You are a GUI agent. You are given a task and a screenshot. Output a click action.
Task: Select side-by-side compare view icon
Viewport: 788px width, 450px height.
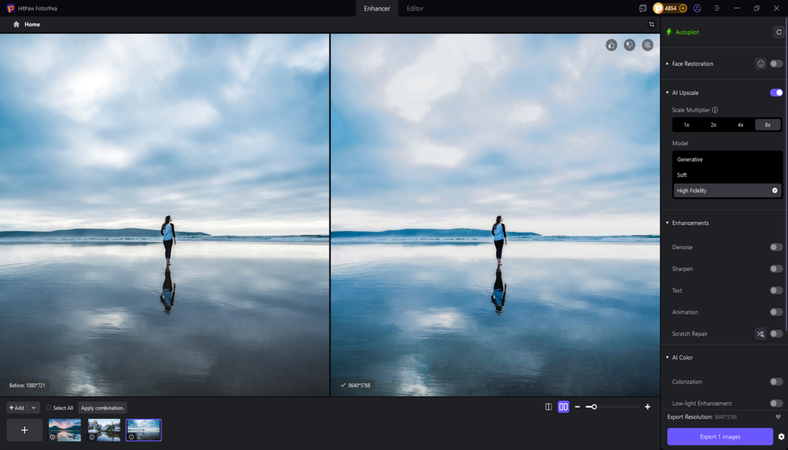click(x=563, y=407)
